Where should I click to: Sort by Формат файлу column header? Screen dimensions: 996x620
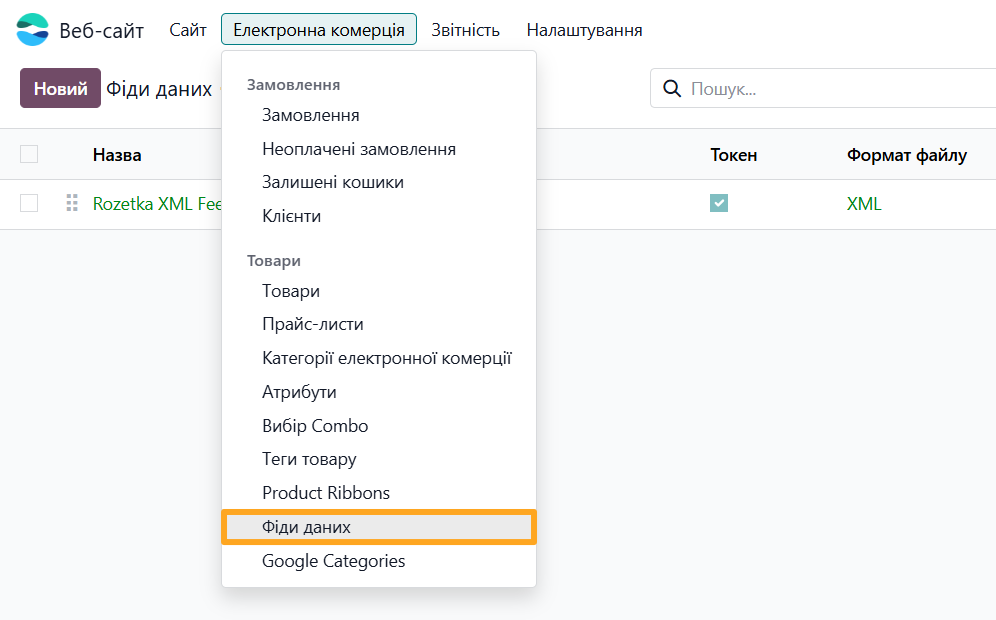coord(906,155)
